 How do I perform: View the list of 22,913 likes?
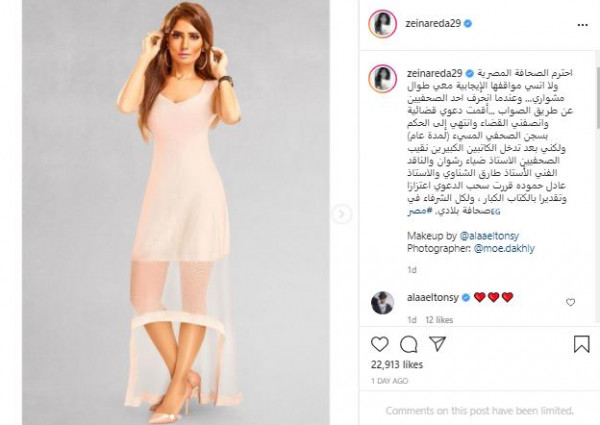coord(397,365)
